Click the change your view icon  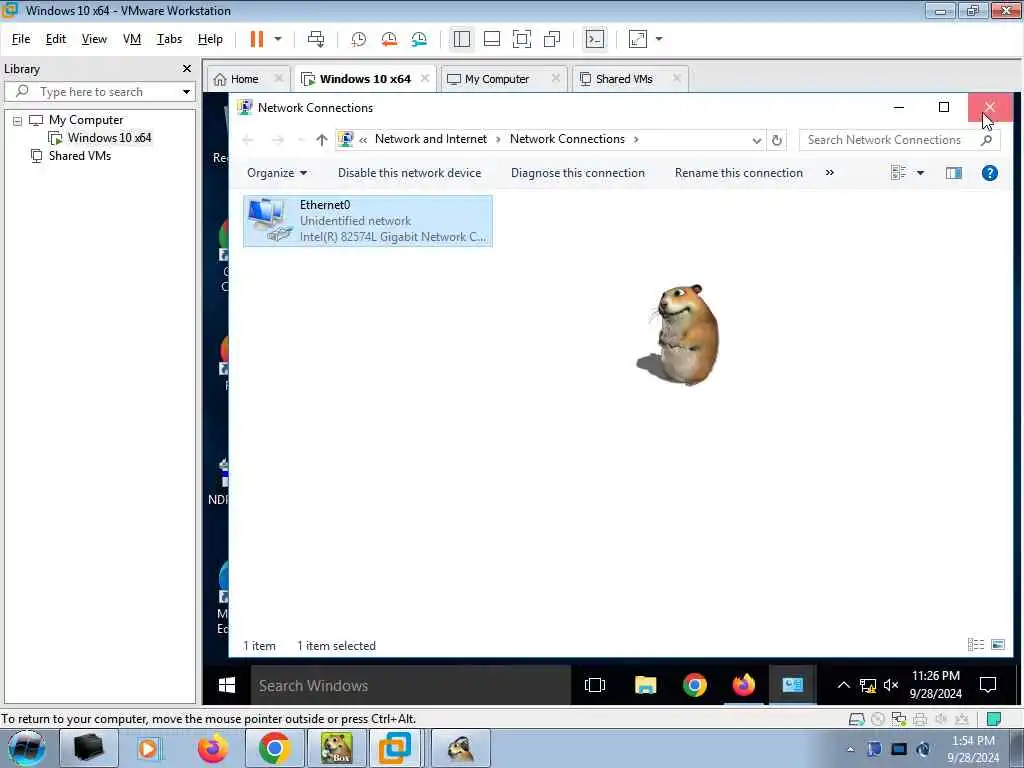tap(899, 173)
